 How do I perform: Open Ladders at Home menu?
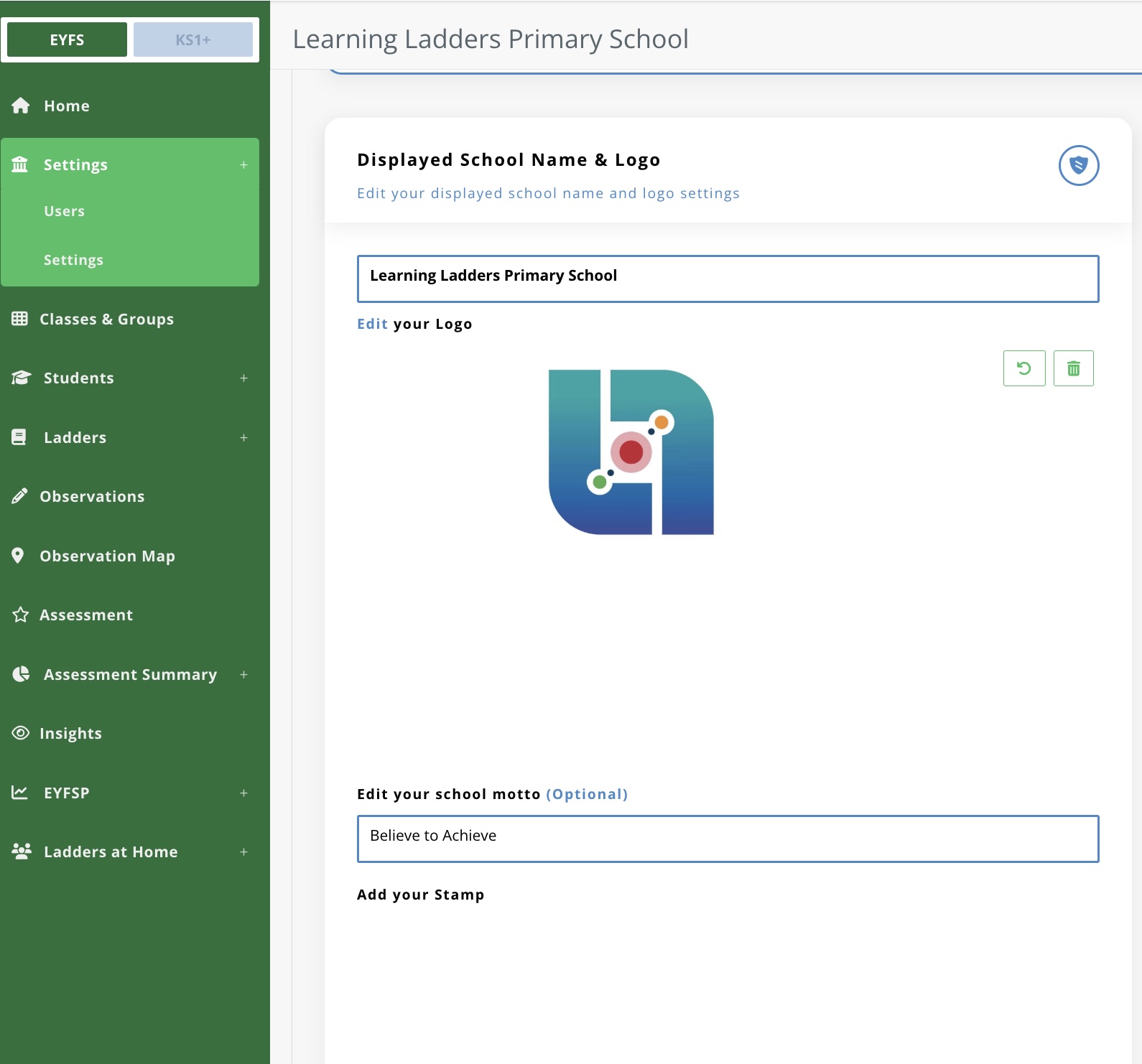pos(111,851)
